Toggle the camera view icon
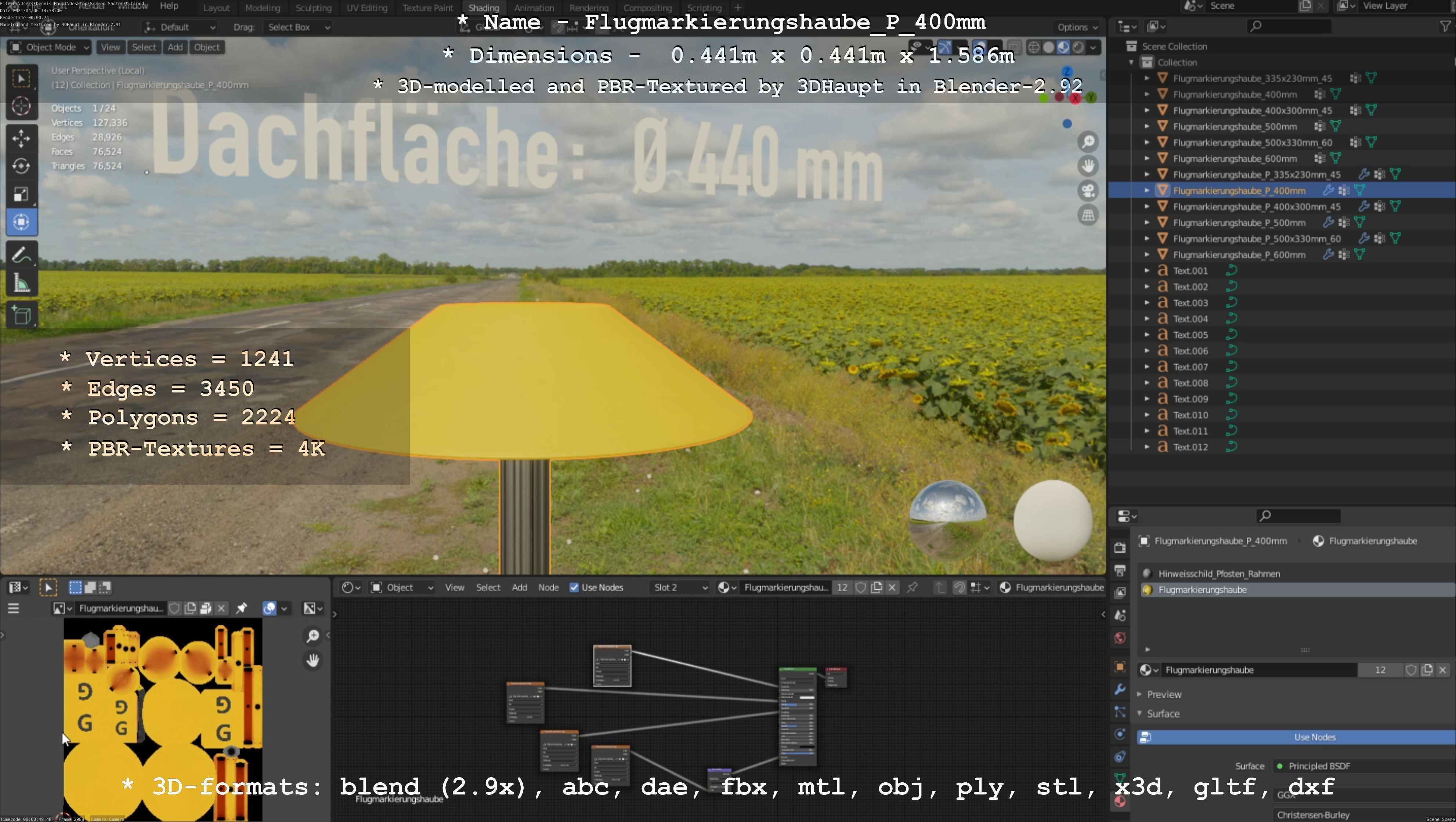The height and width of the screenshot is (822, 1456). [x=1088, y=191]
